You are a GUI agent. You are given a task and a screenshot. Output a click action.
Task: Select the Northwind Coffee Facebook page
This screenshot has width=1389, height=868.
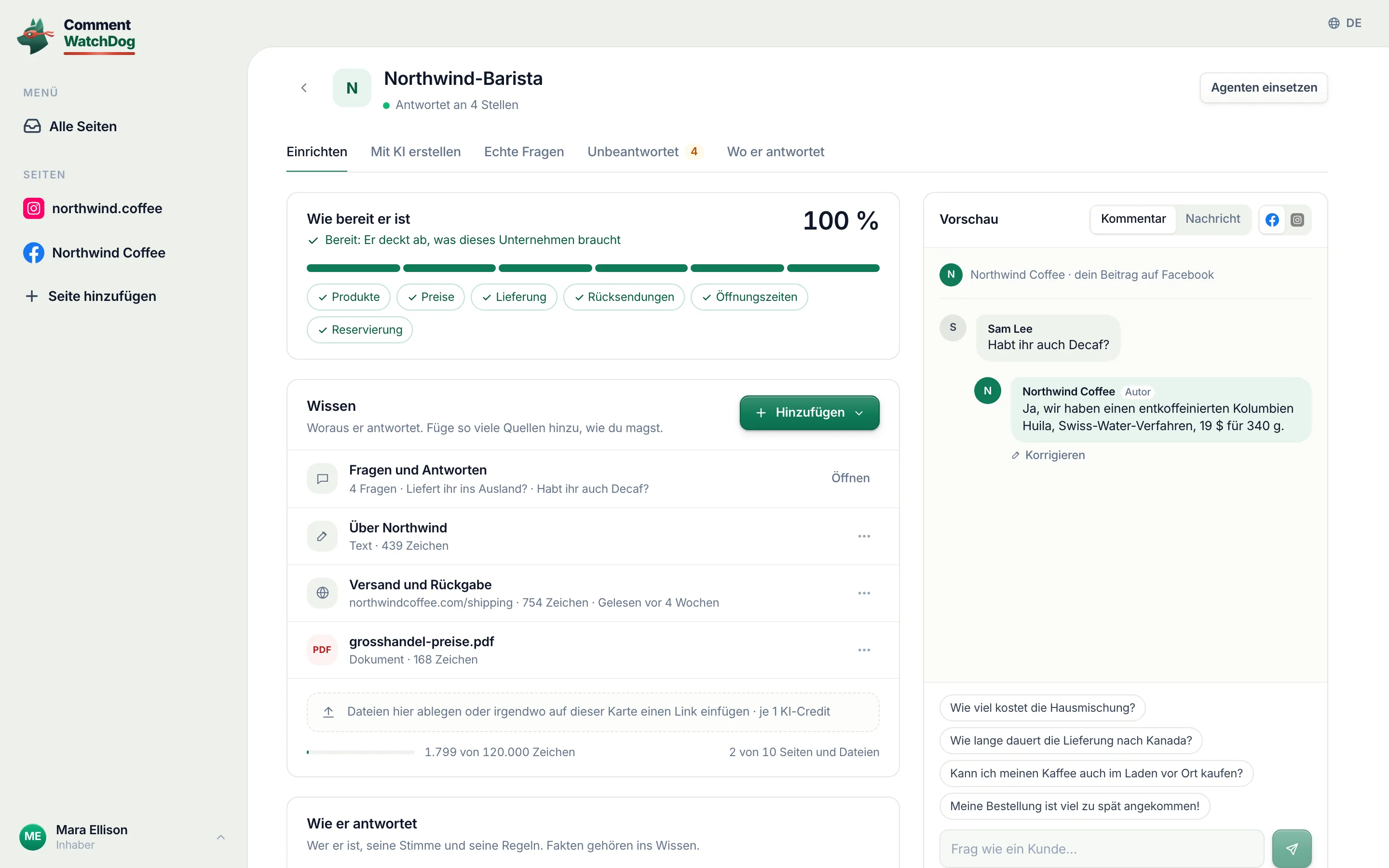coord(94,253)
